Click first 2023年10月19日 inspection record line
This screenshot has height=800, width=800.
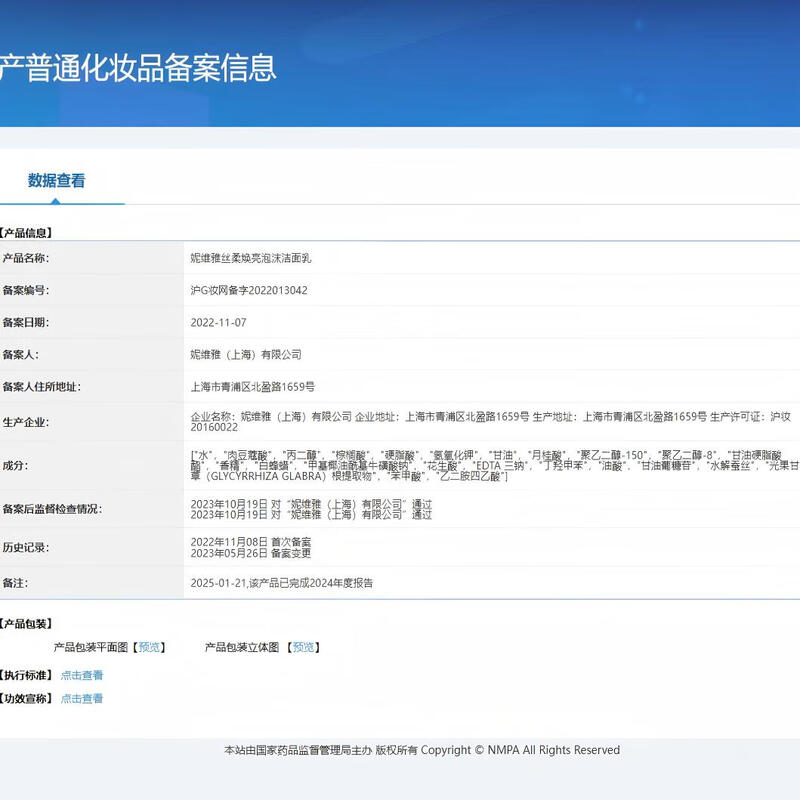tap(311, 503)
